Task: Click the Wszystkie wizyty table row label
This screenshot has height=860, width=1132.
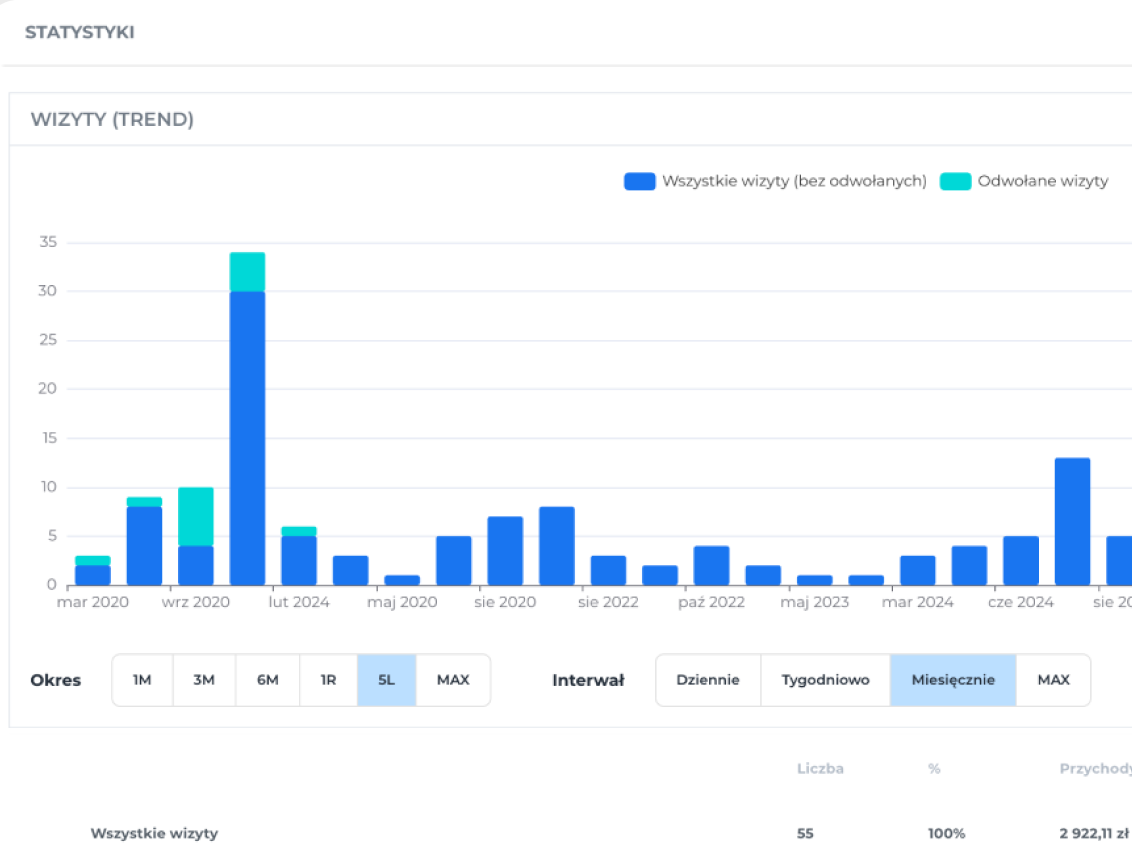Action: (x=154, y=833)
